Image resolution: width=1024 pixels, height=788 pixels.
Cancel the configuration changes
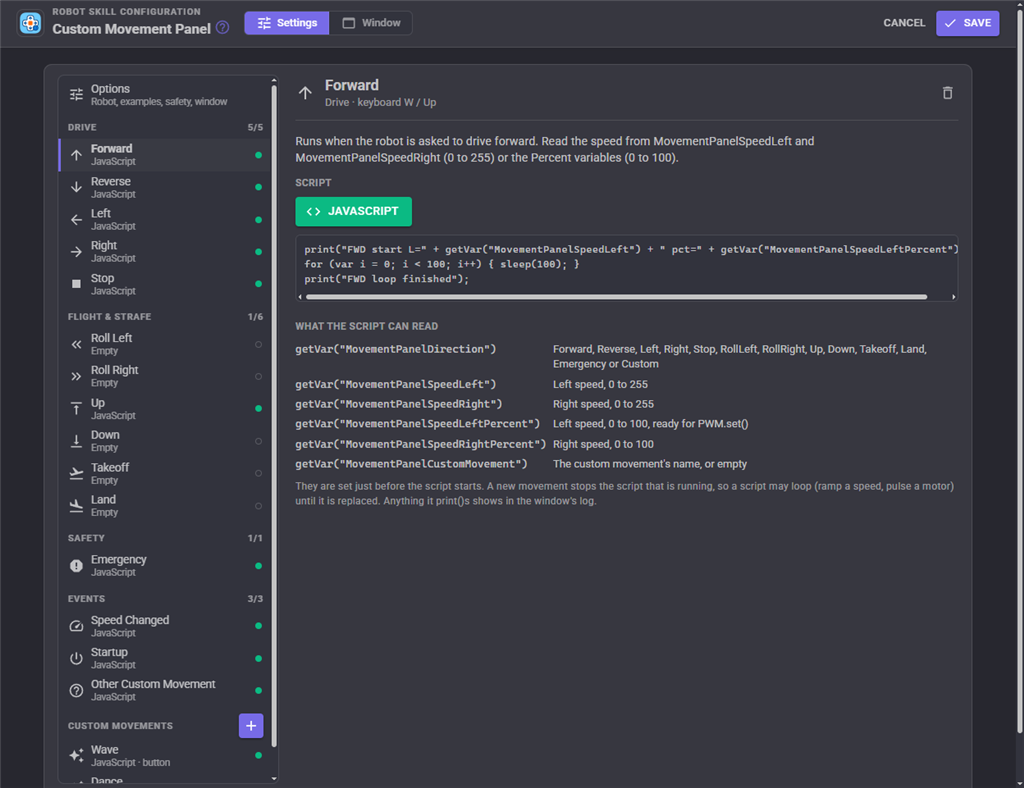[904, 23]
